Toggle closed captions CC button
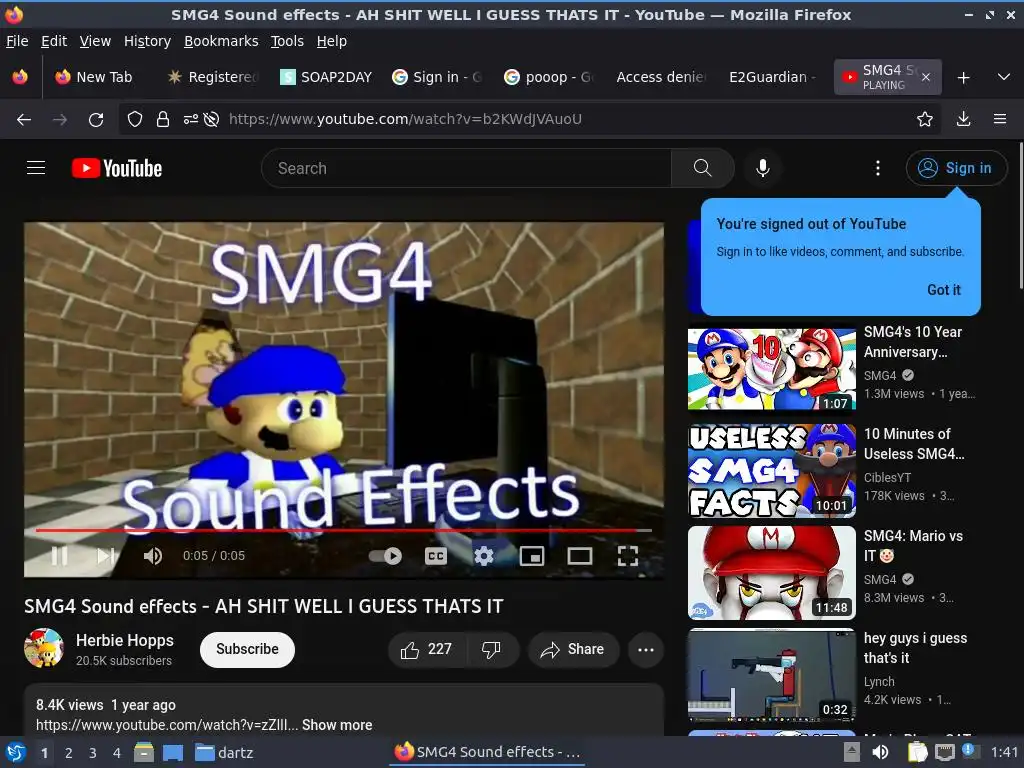 point(436,556)
